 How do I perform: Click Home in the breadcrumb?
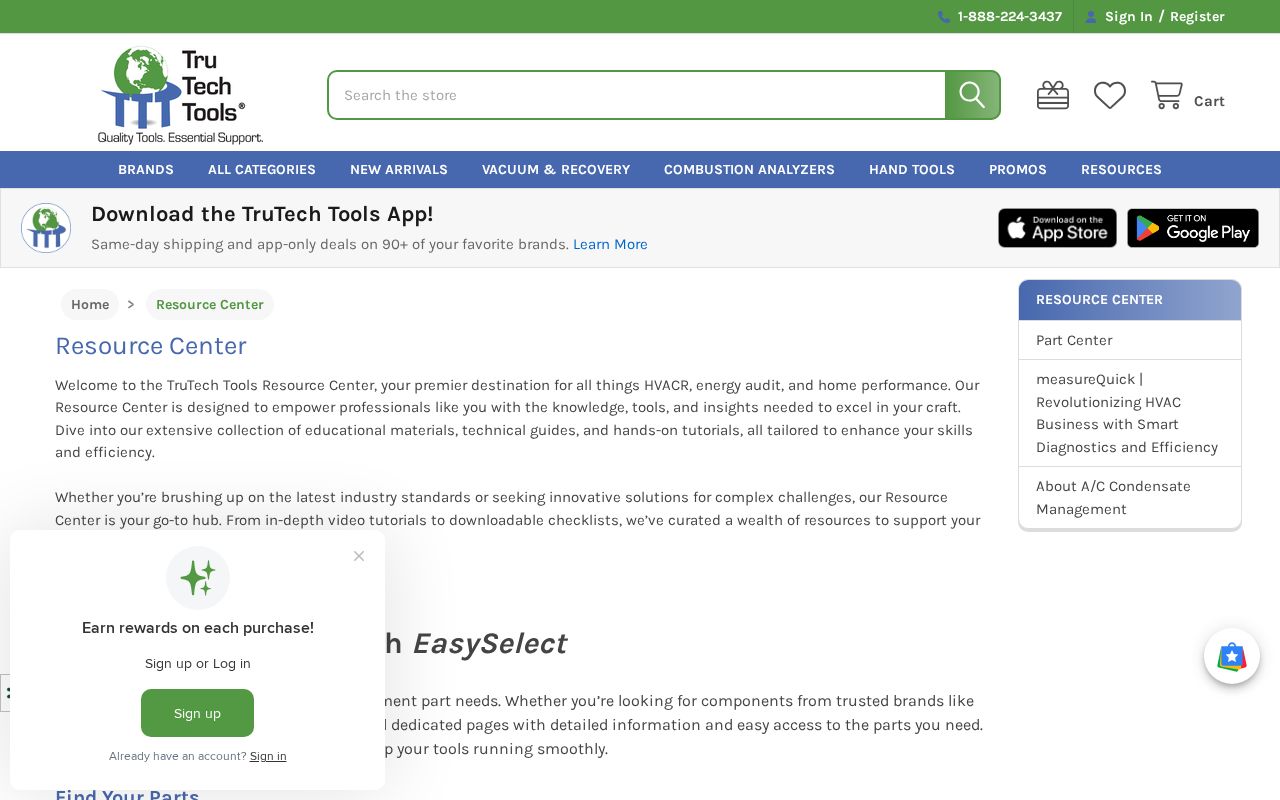[x=90, y=305]
